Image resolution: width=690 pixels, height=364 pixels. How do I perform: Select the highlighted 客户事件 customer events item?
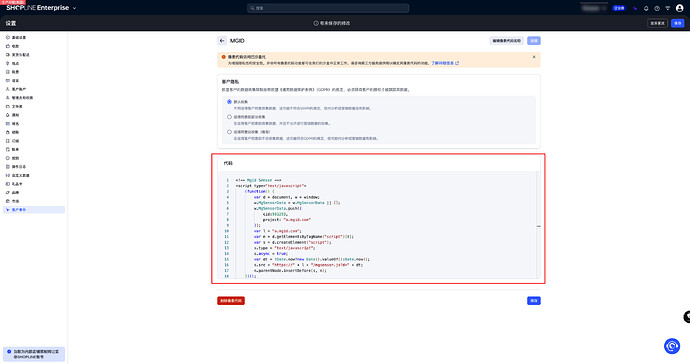click(34, 210)
